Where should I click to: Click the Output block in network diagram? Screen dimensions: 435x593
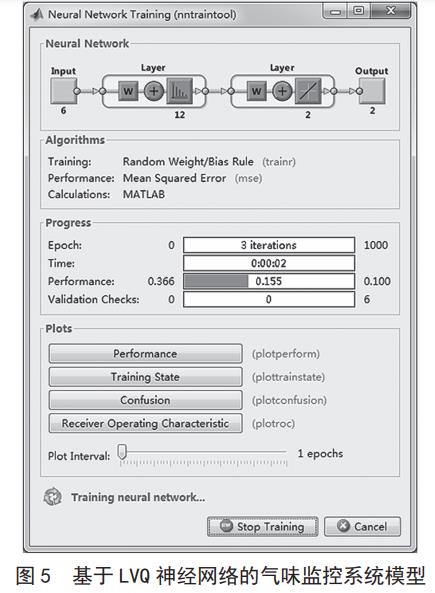pos(372,91)
